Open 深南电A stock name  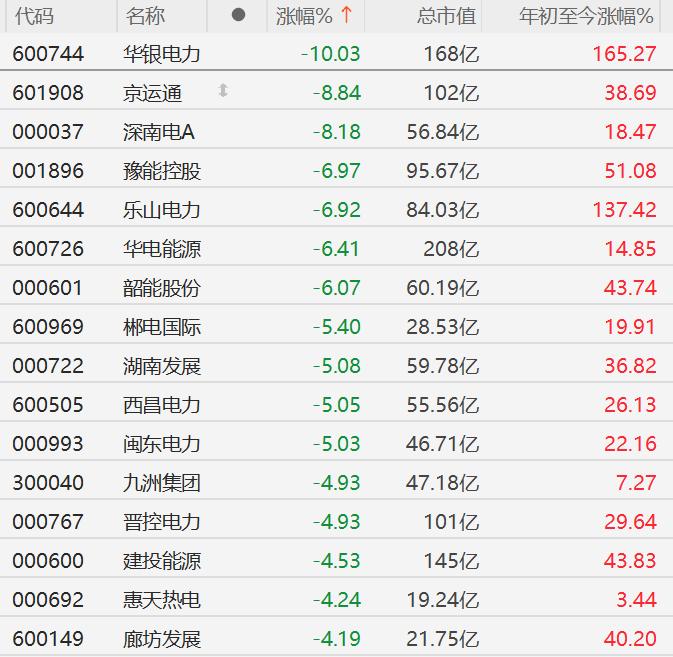159,132
